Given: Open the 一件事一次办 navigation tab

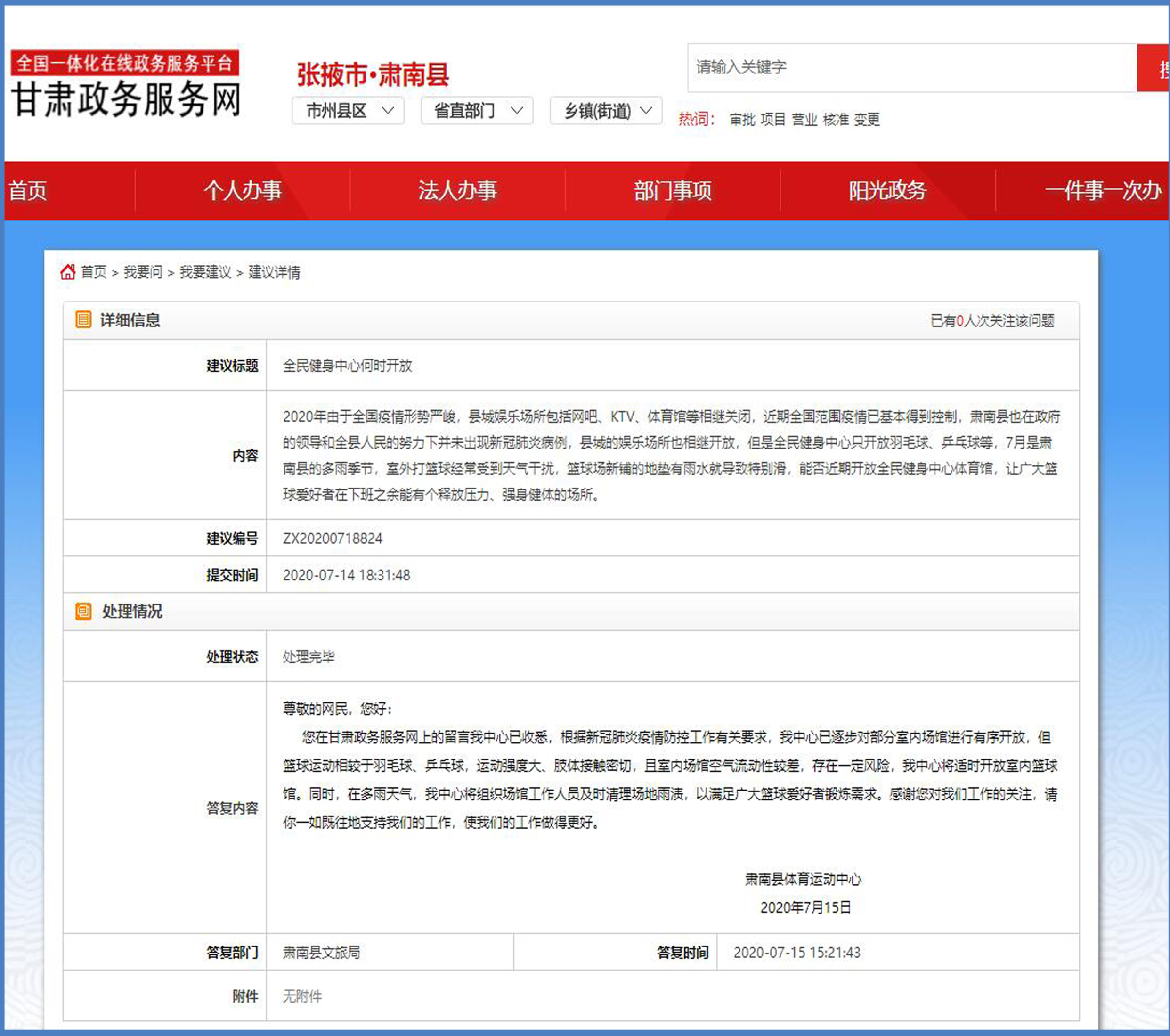Looking at the screenshot, I should click(x=1103, y=190).
